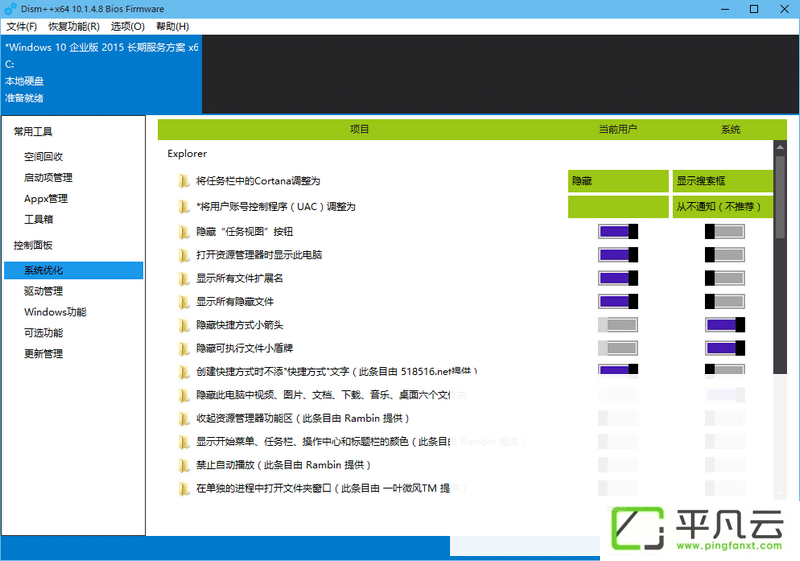Toggle current-user switch for 显示所有隐藏文件
Viewport: 800px width, 561px height.
pyautogui.click(x=618, y=301)
